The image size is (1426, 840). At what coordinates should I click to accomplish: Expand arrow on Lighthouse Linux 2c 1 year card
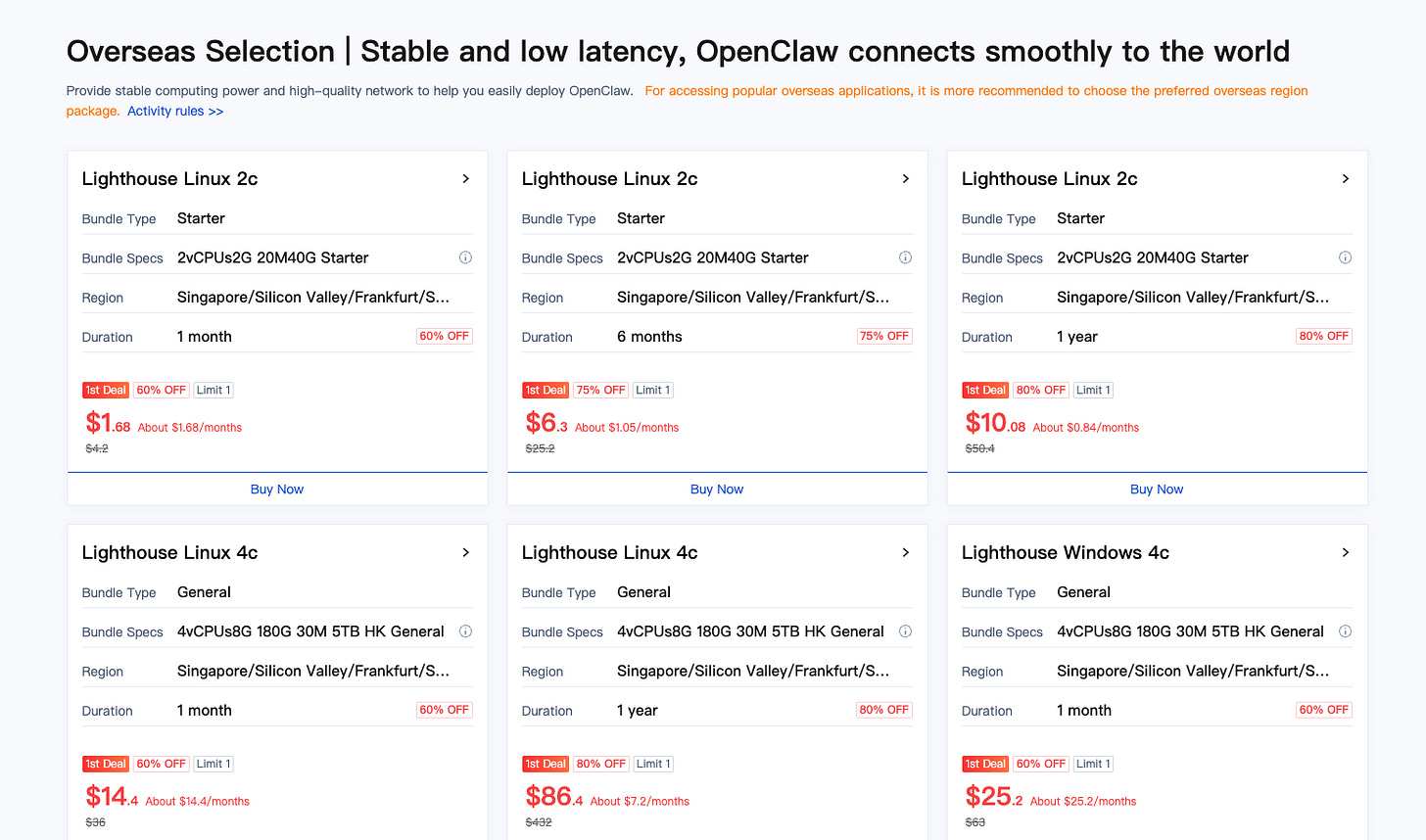click(x=1346, y=179)
